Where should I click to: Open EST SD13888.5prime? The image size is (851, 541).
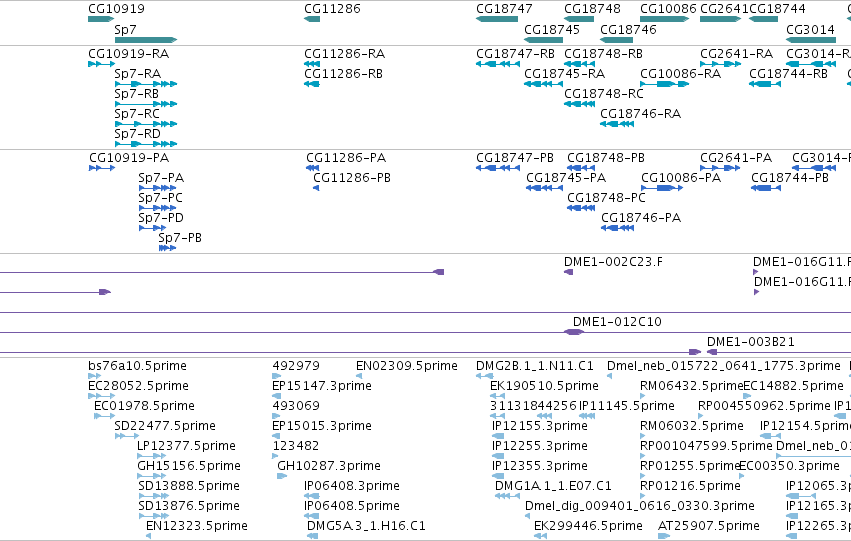click(x=189, y=486)
